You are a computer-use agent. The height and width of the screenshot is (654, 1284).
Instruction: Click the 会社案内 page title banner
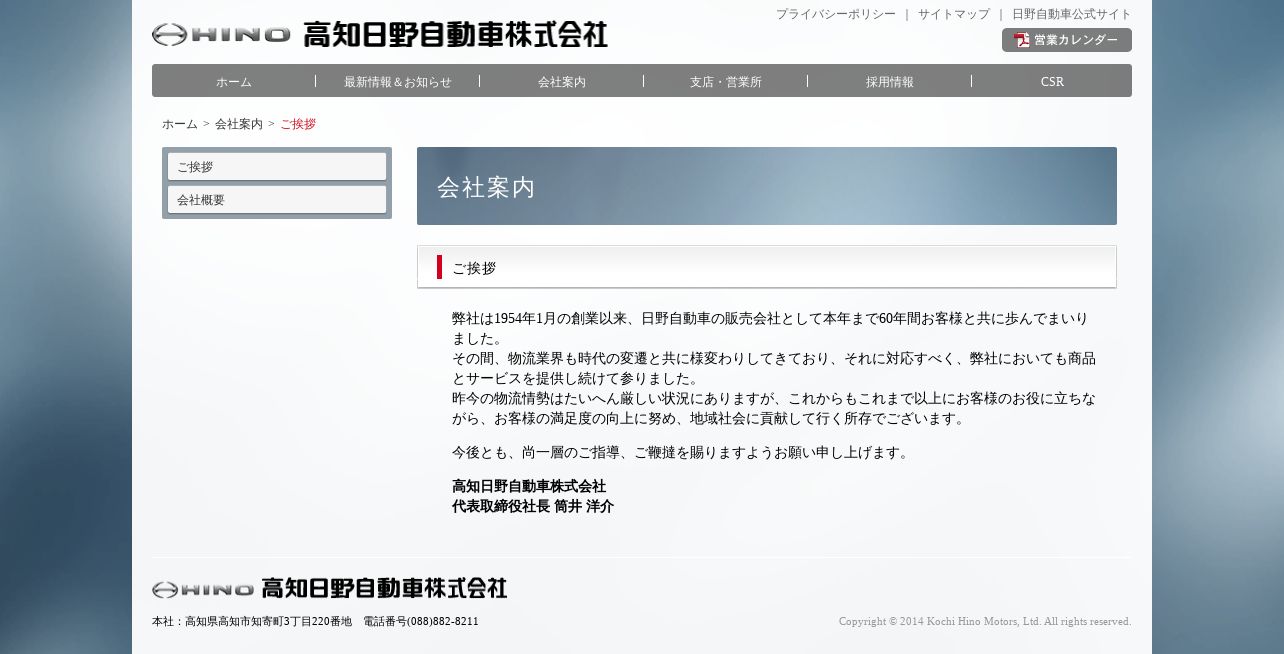[767, 186]
